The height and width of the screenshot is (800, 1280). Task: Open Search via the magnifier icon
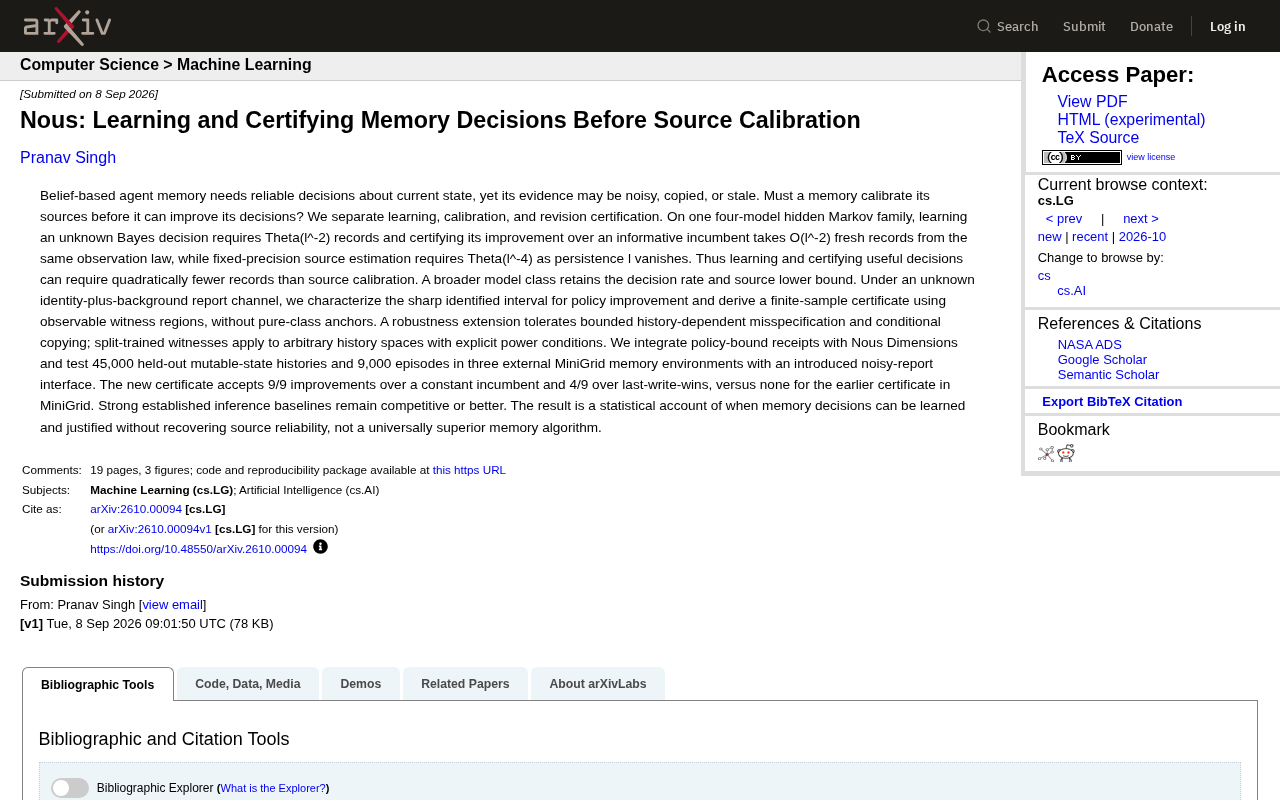[984, 26]
